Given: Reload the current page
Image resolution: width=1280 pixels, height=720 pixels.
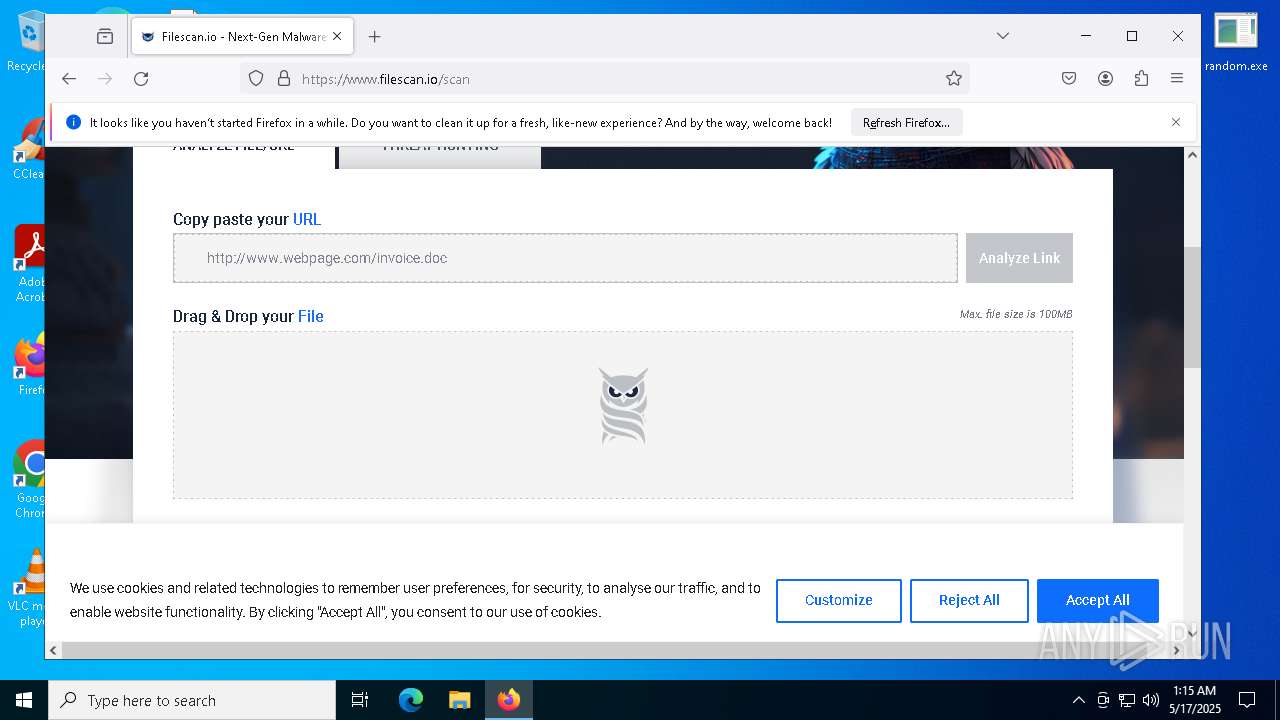Looking at the screenshot, I should [141, 78].
